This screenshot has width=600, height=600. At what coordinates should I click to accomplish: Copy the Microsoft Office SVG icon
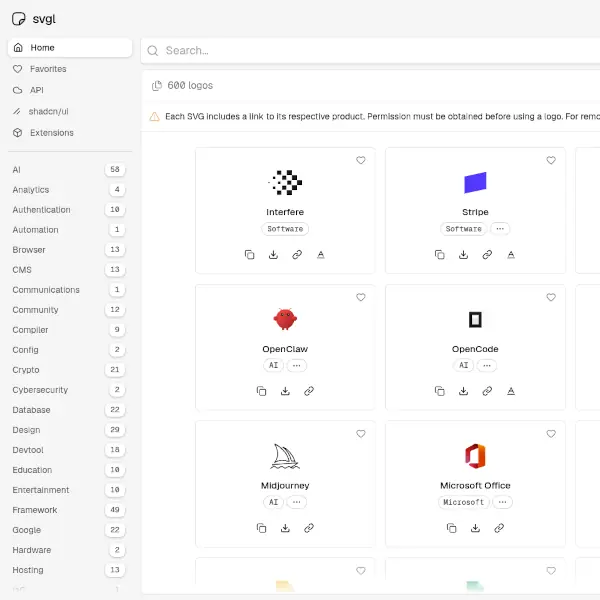pyautogui.click(x=452, y=528)
